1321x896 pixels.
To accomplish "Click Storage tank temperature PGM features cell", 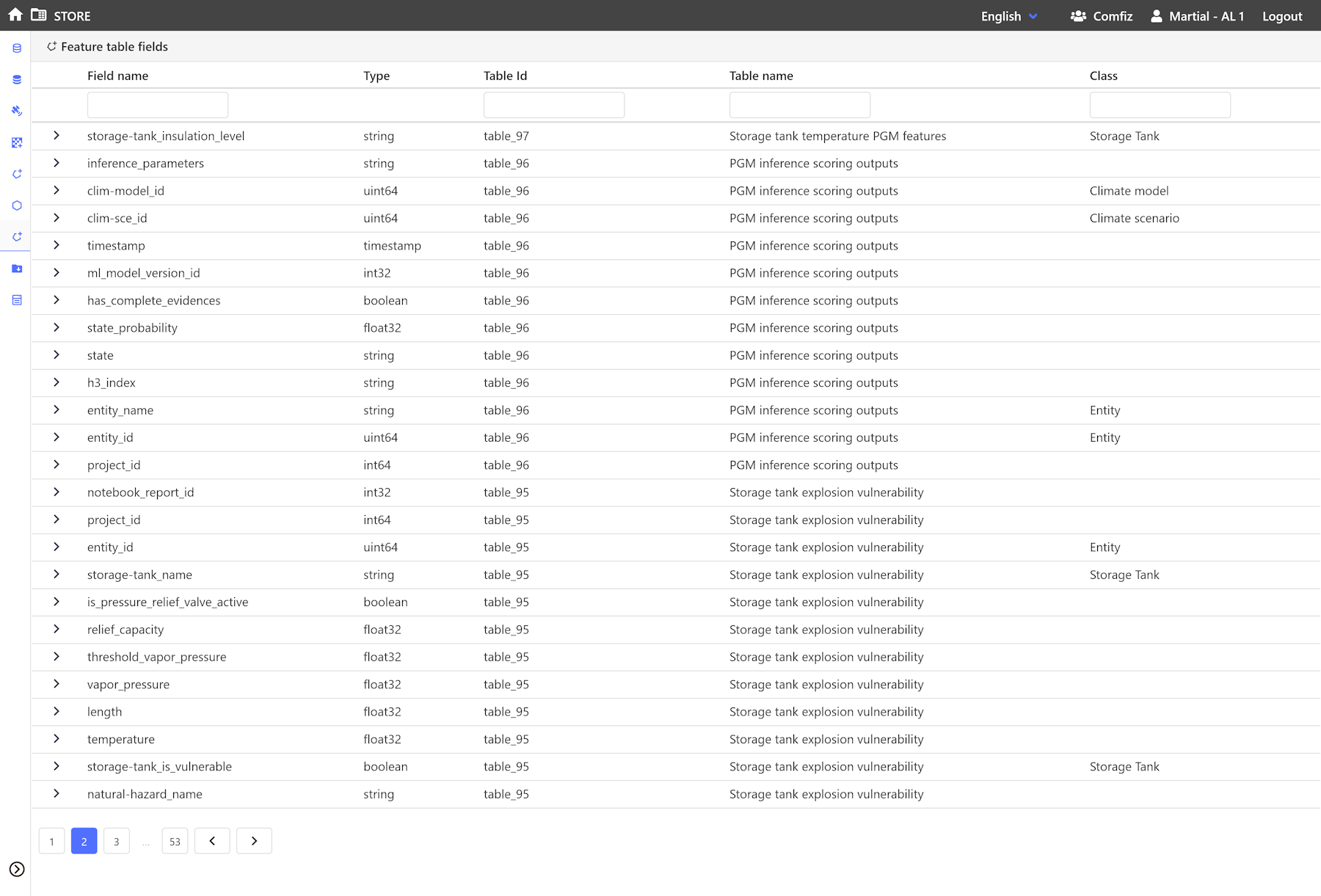I will (837, 136).
